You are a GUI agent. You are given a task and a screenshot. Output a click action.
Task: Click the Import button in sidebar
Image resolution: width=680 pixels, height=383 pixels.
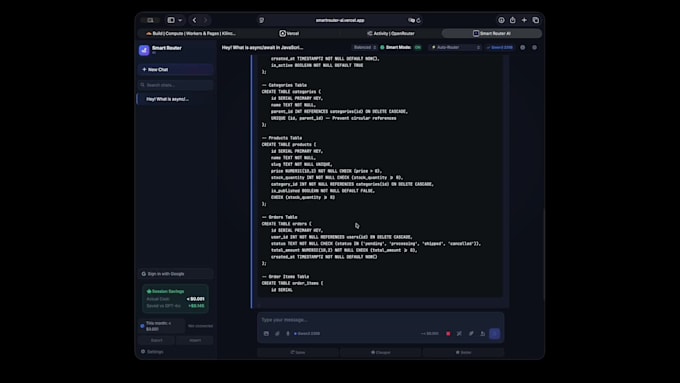[x=195, y=340]
